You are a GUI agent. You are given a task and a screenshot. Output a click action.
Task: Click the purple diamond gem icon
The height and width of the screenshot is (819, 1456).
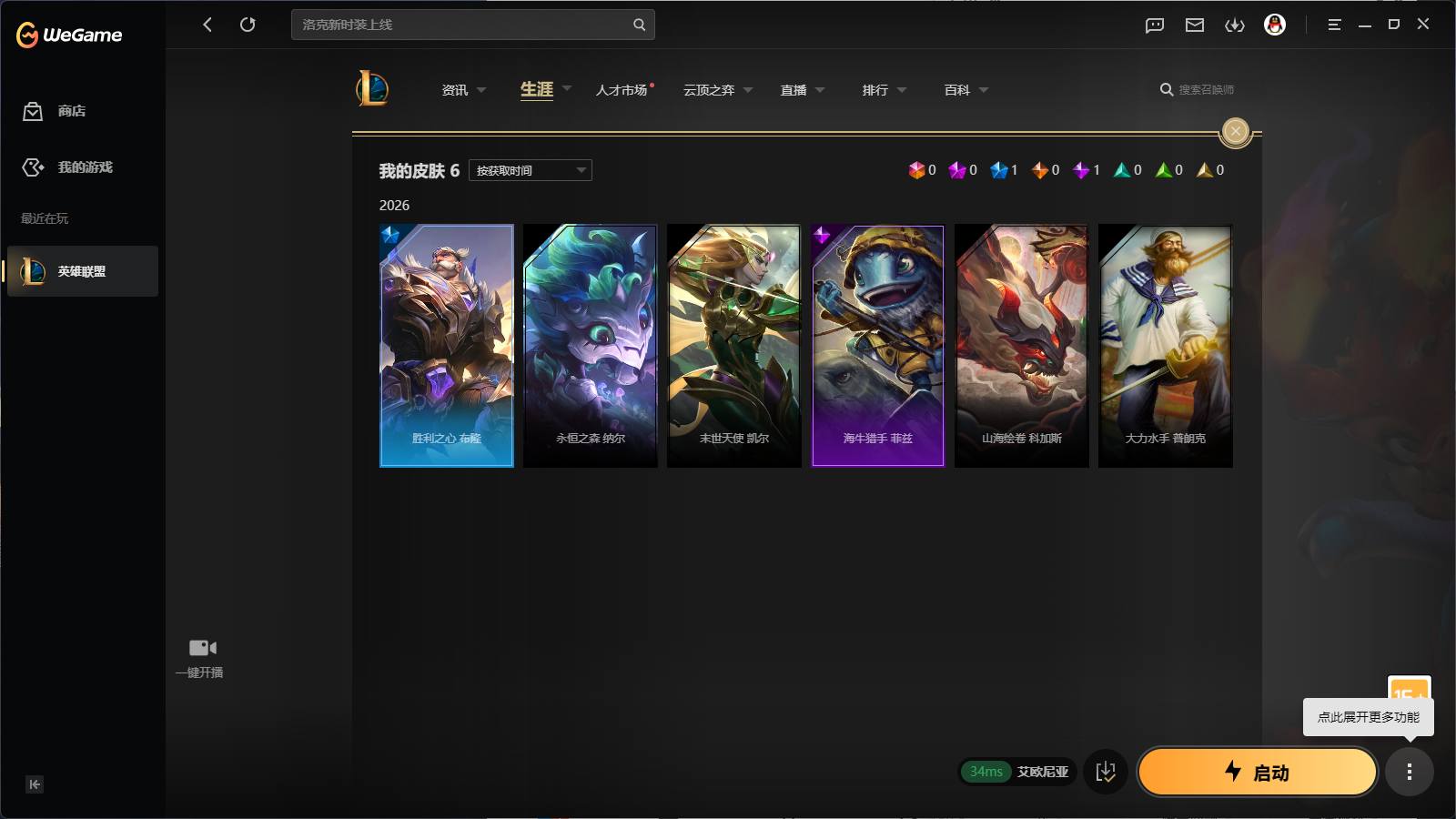(1081, 170)
